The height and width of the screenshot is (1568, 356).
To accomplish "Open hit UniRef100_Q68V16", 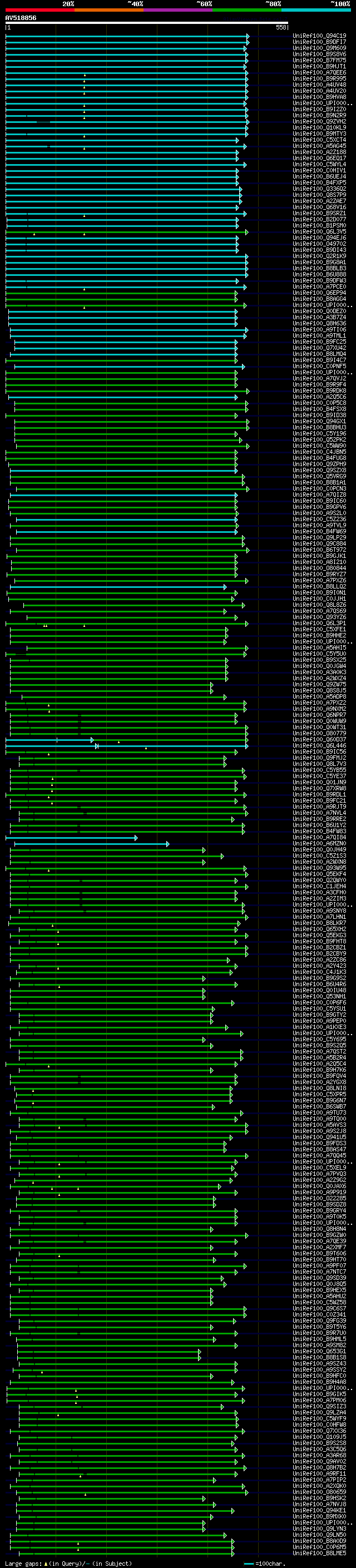I will (x=319, y=207).
